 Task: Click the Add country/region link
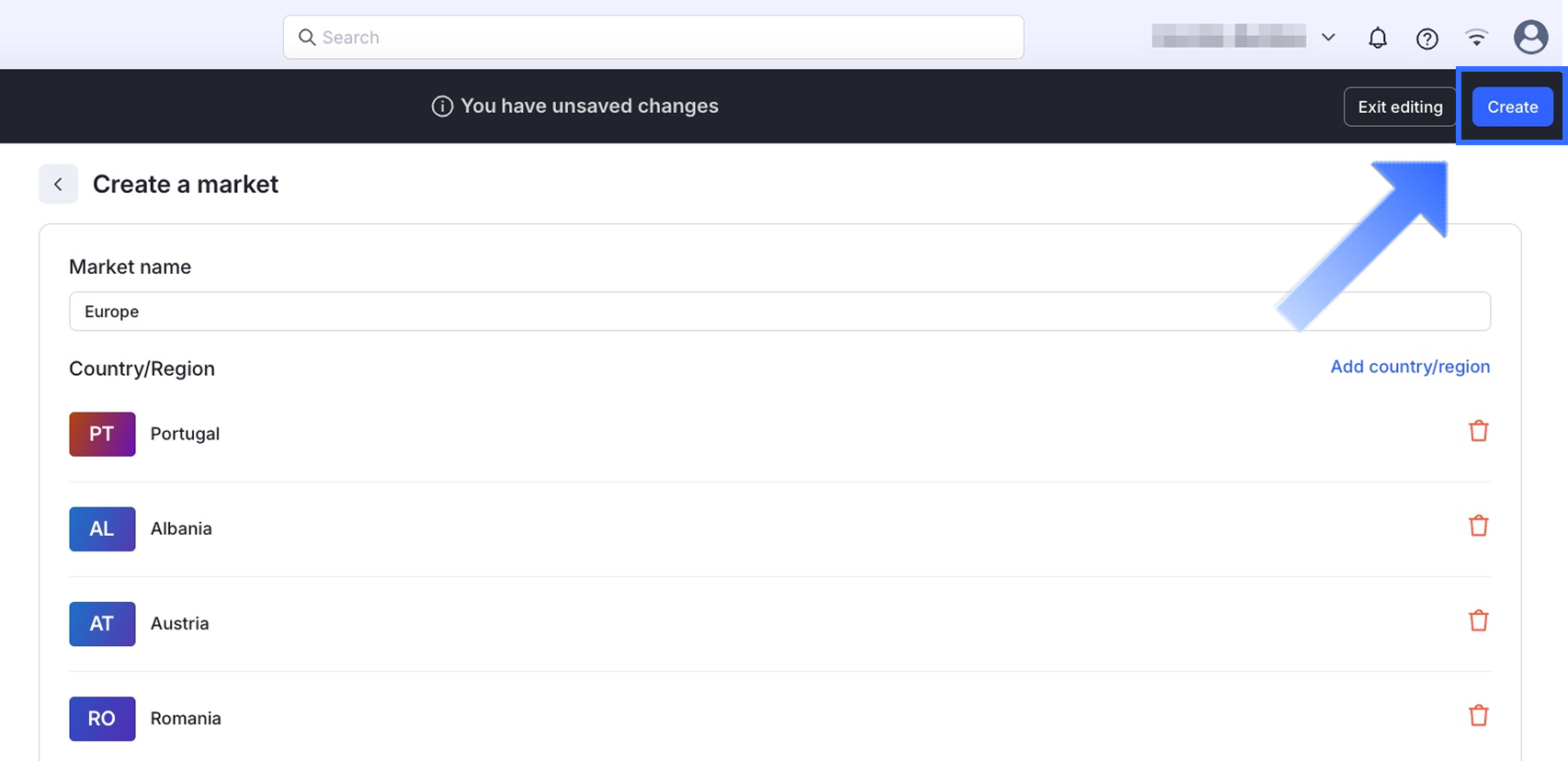click(1410, 367)
